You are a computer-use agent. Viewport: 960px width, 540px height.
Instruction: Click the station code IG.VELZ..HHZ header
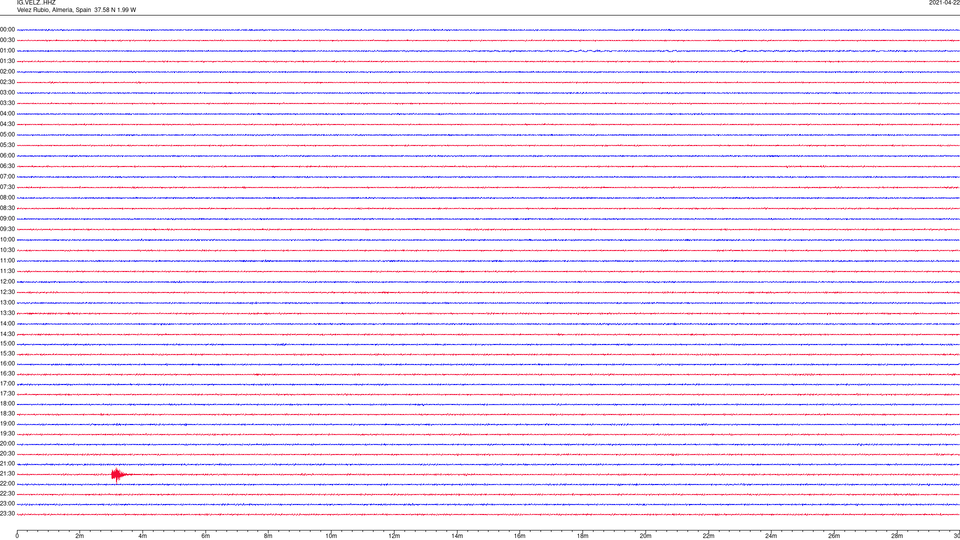(x=36, y=3)
